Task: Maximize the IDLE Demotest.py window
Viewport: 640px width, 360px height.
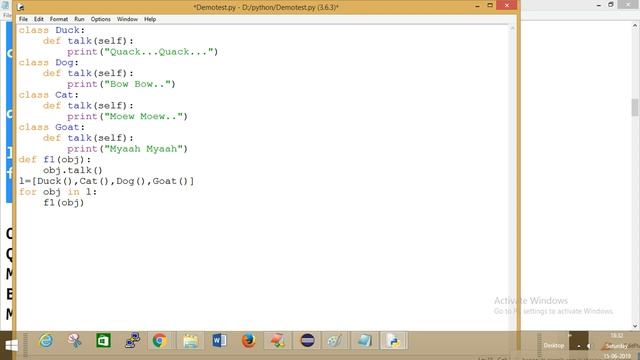Action: coord(490,5)
